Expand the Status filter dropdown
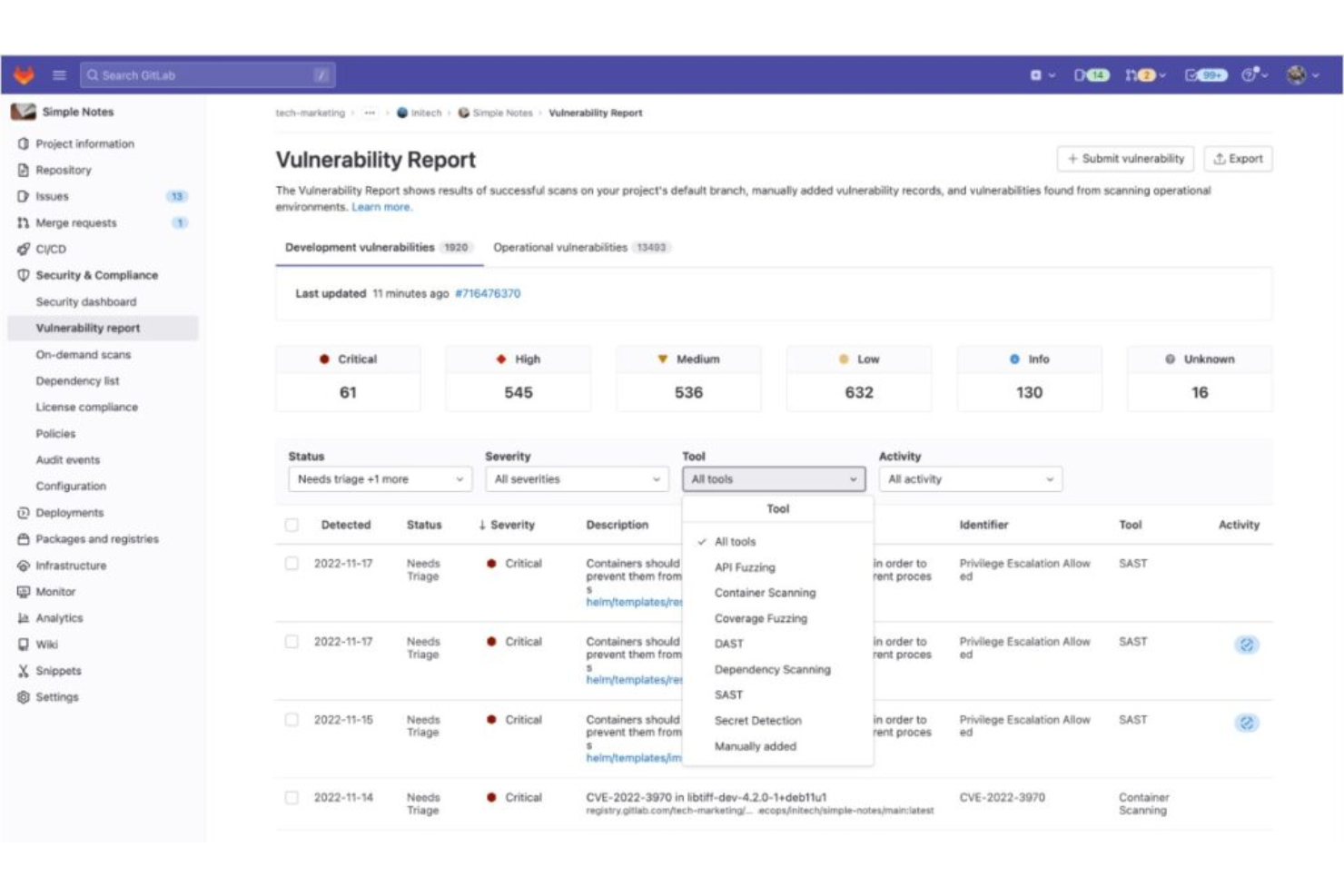Image resolution: width=1344 pixels, height=896 pixels. pos(381,478)
